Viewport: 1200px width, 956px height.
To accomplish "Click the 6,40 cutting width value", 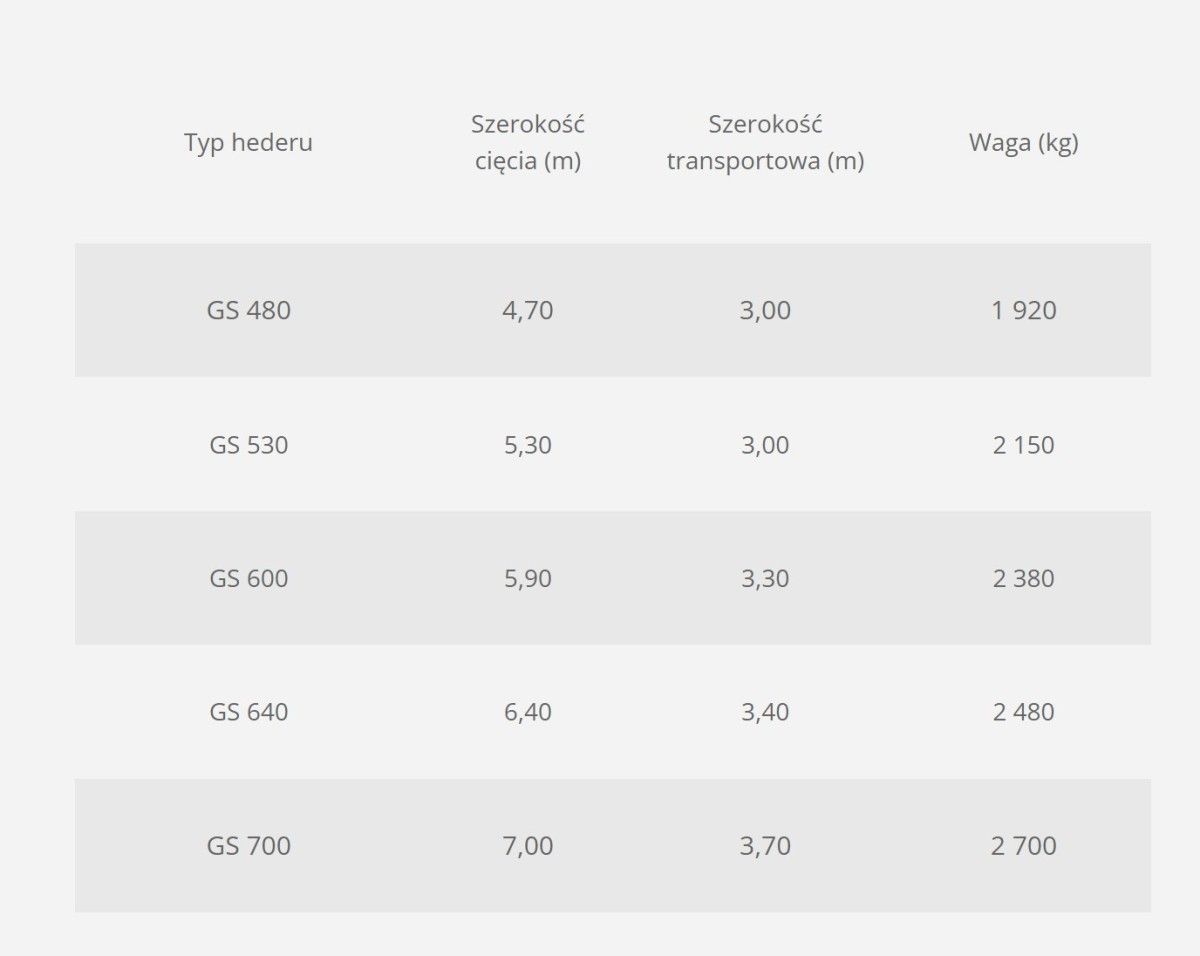I will (528, 712).
